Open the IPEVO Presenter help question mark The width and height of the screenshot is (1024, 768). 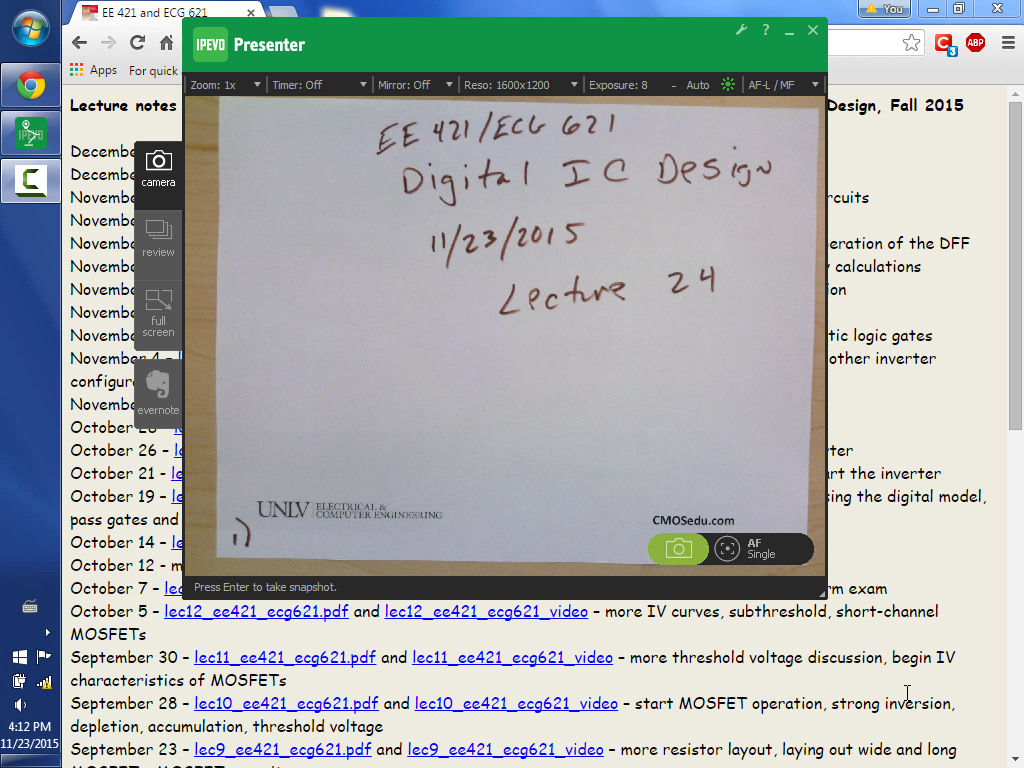tap(765, 30)
